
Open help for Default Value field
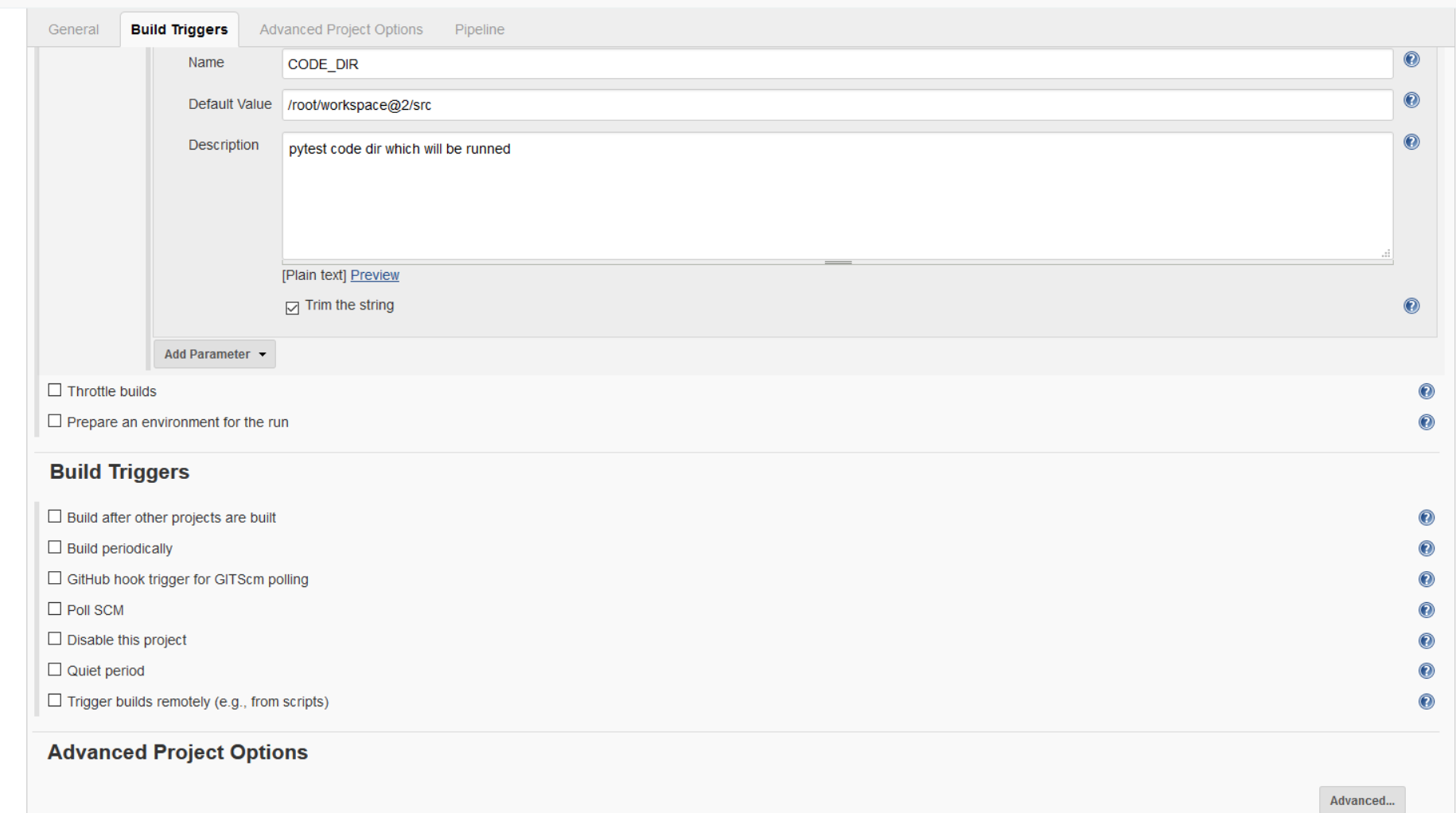point(1411,100)
